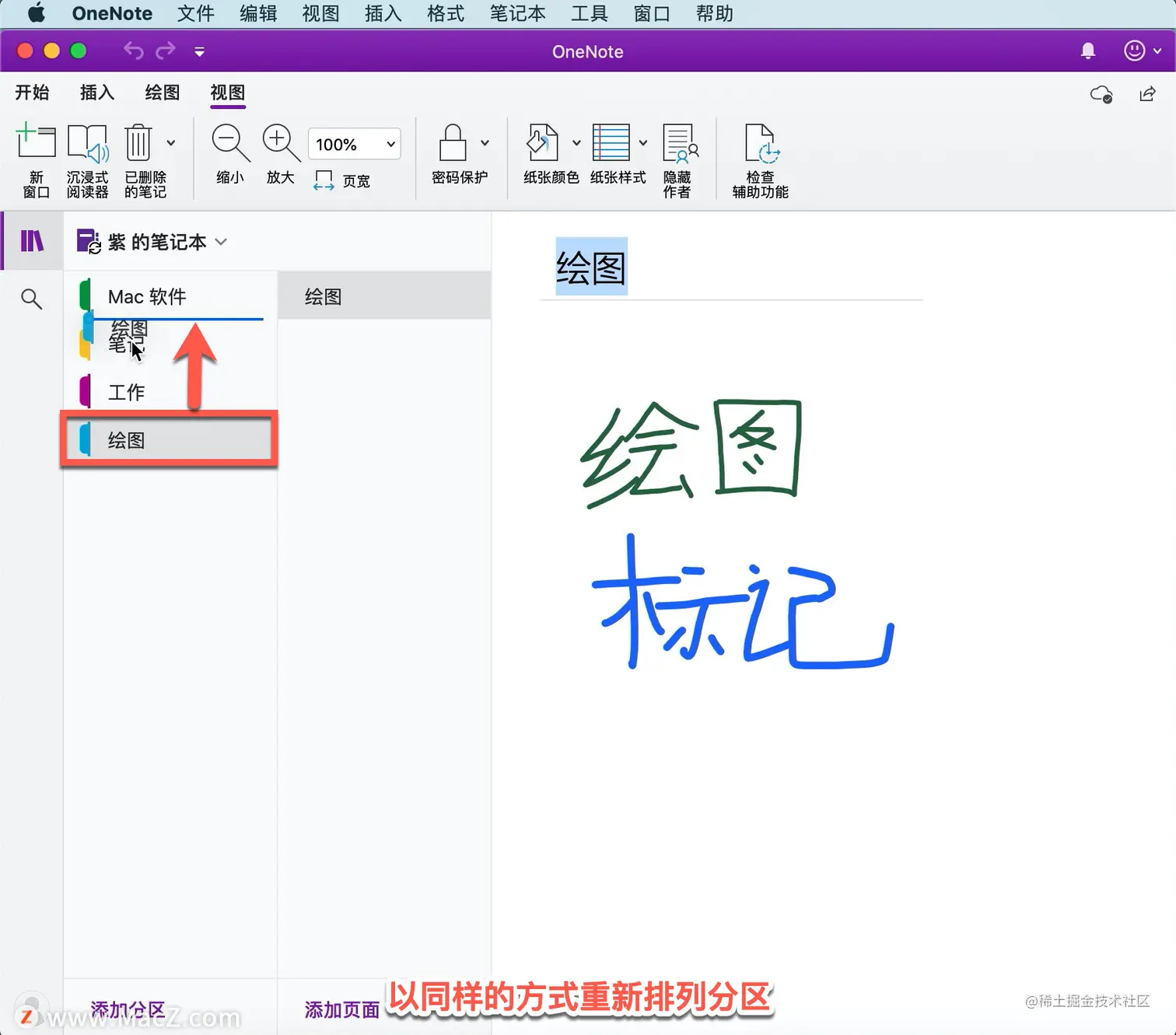Viewport: 1176px width, 1035px height.
Task: Expand the 纸张颜色 dropdown arrow
Action: [x=576, y=143]
